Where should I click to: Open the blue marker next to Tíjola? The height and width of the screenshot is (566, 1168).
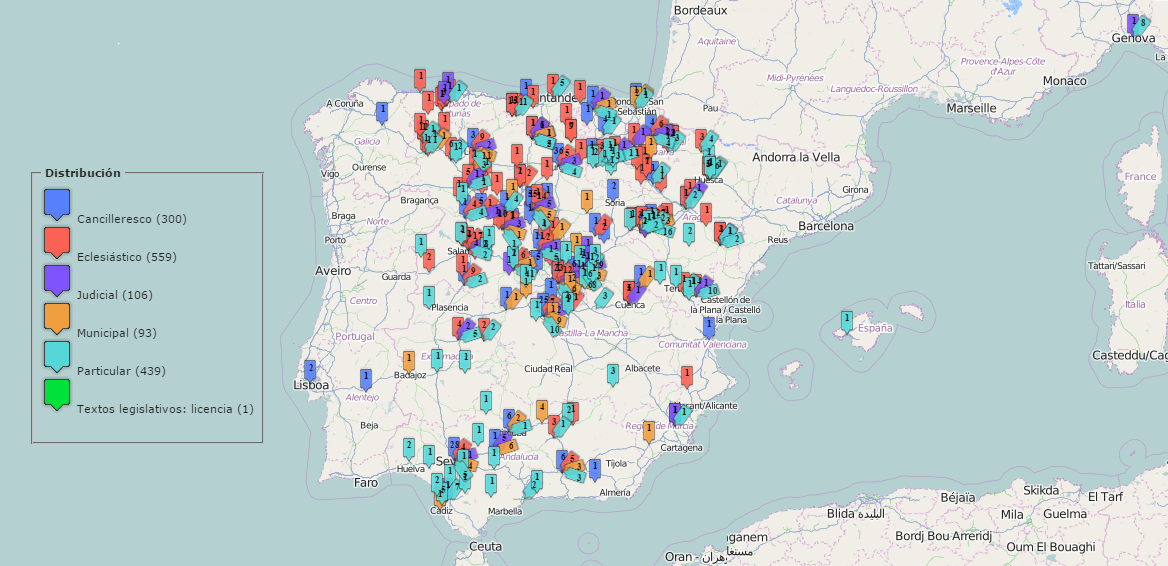(595, 468)
